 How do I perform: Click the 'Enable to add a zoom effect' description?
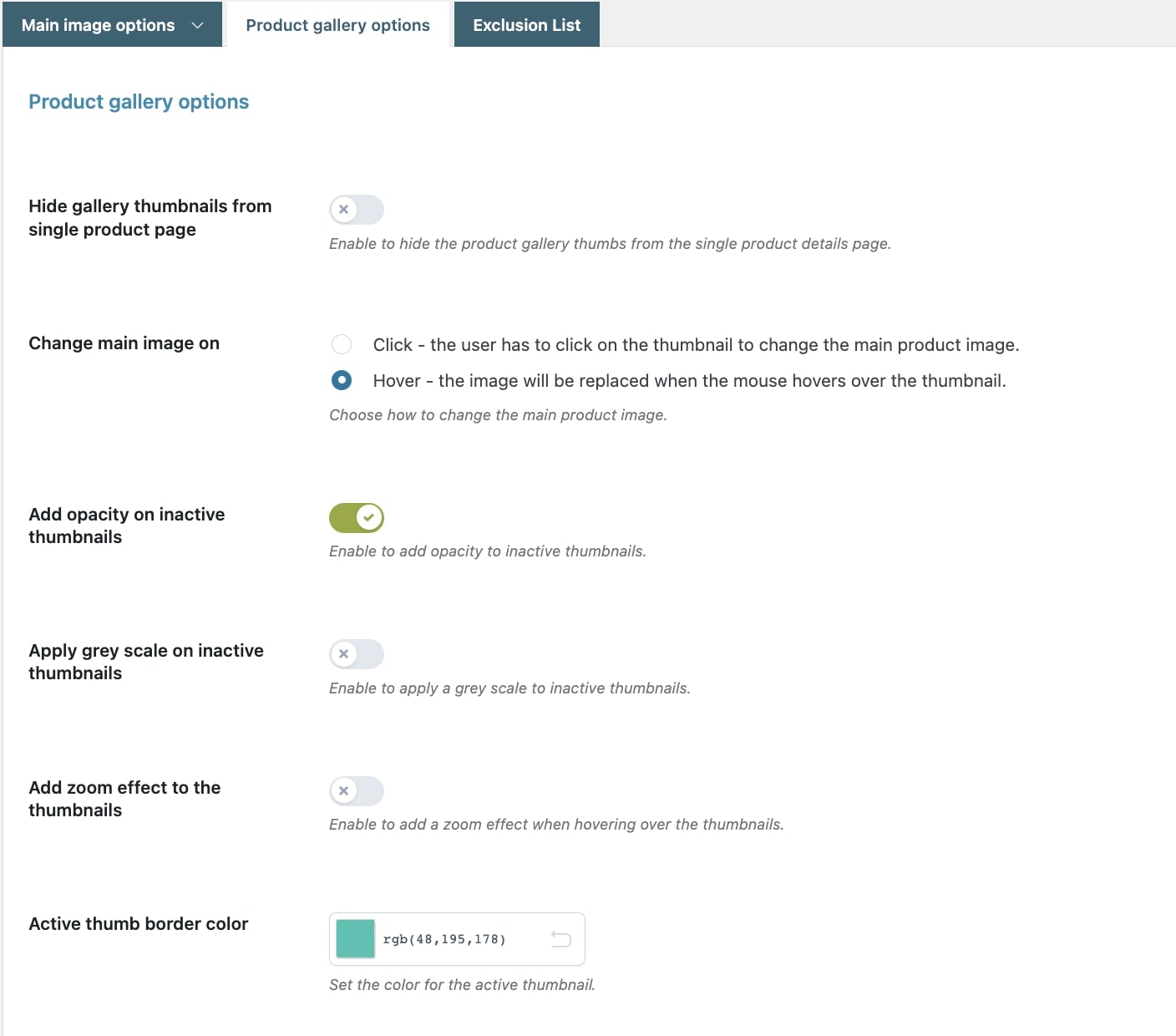point(556,825)
